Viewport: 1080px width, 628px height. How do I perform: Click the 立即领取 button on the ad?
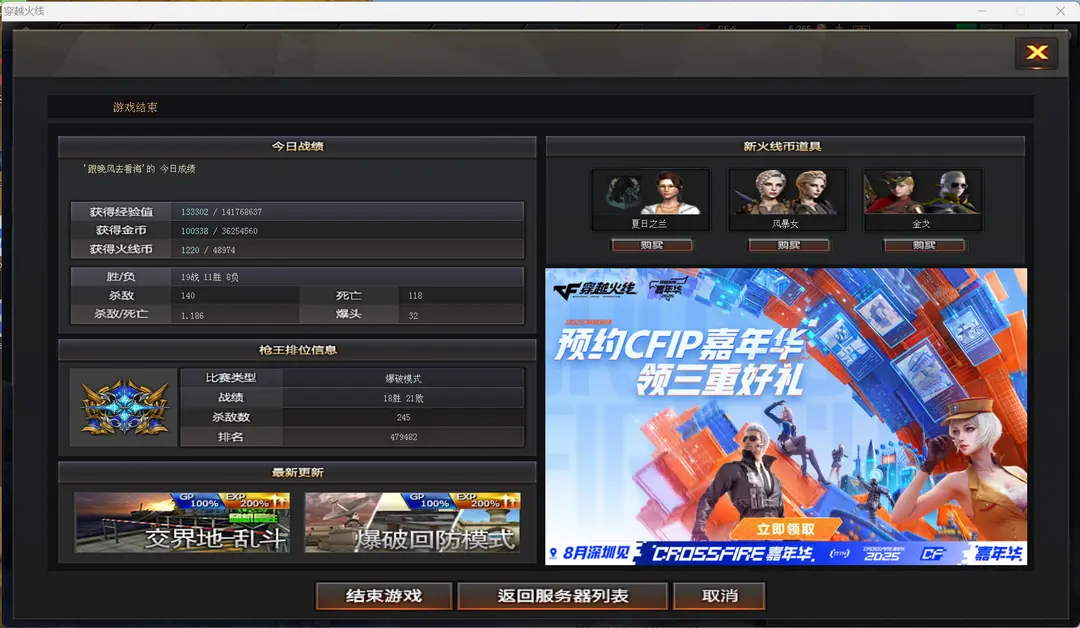point(786,529)
